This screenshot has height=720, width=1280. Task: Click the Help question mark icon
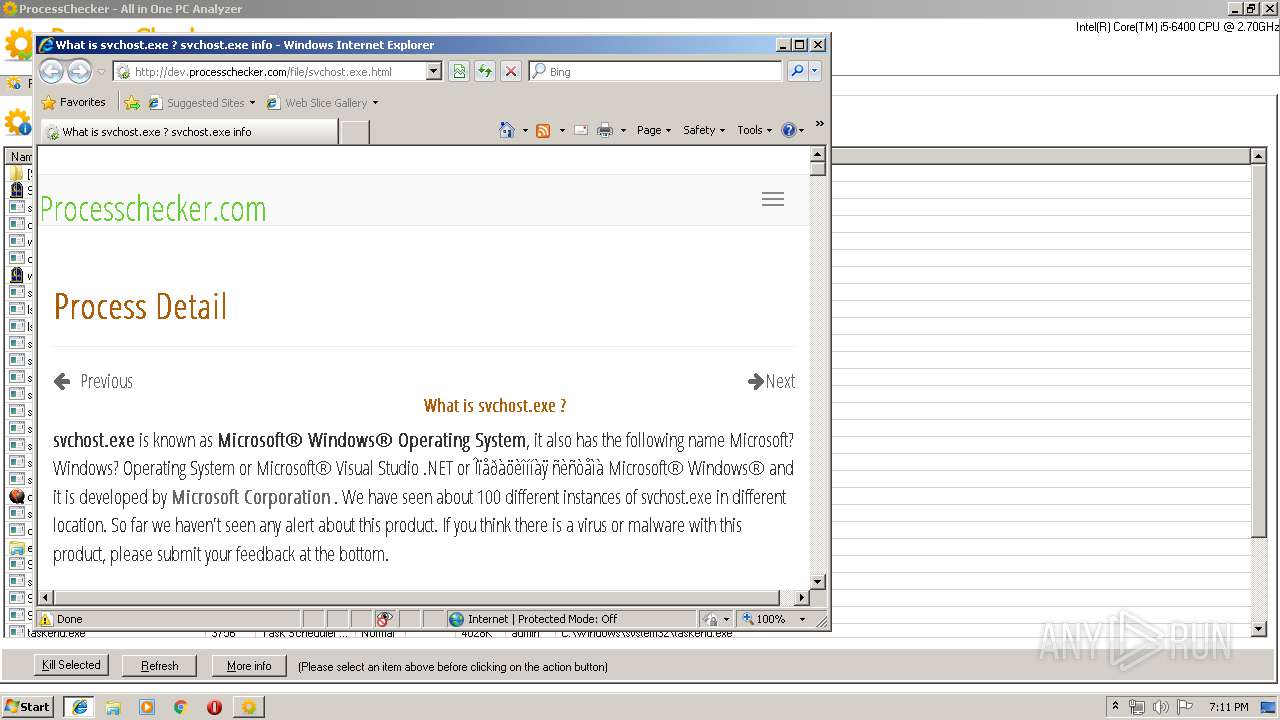[788, 130]
